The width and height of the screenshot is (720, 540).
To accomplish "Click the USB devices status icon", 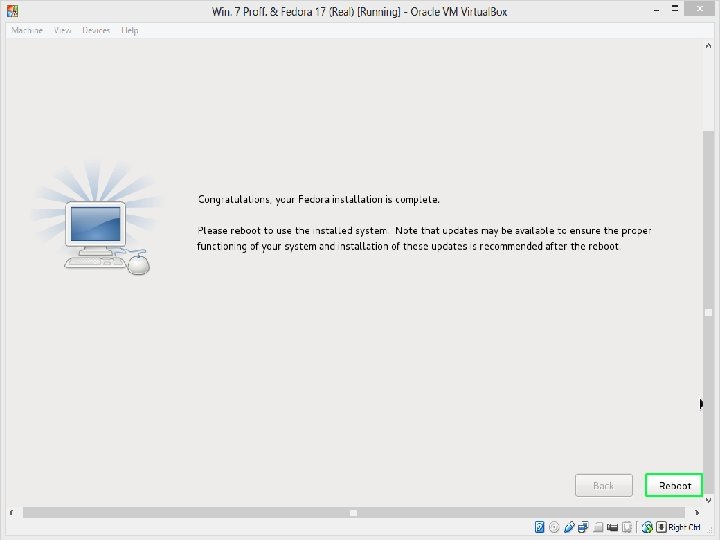I will coord(569,527).
